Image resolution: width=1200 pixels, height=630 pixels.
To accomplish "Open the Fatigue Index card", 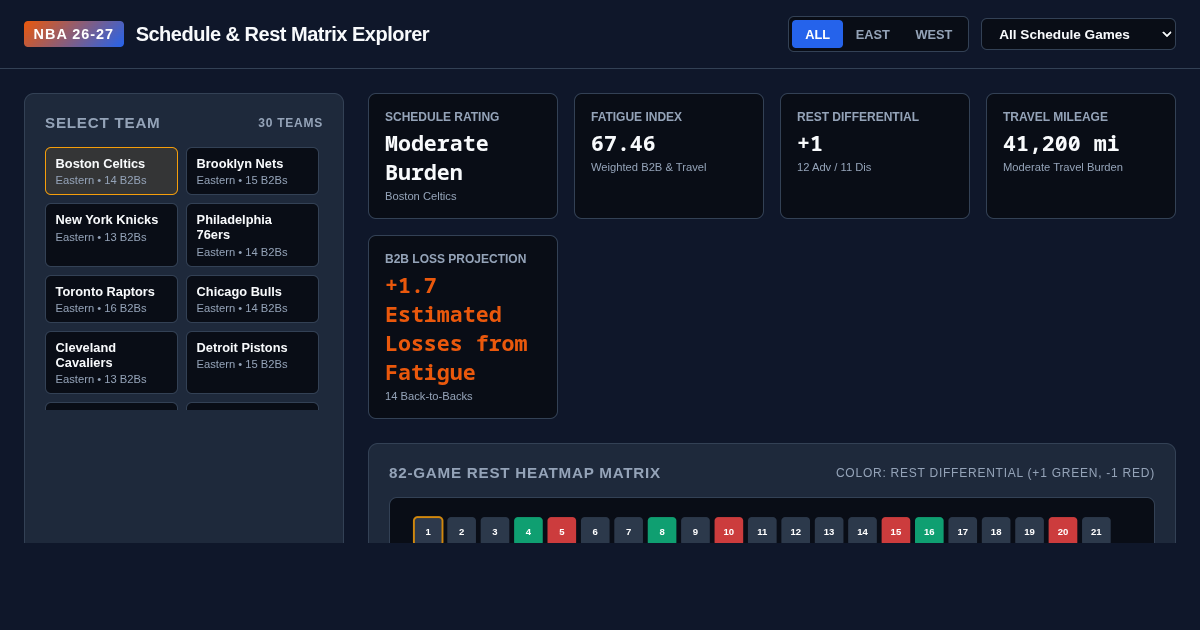I will tap(669, 156).
